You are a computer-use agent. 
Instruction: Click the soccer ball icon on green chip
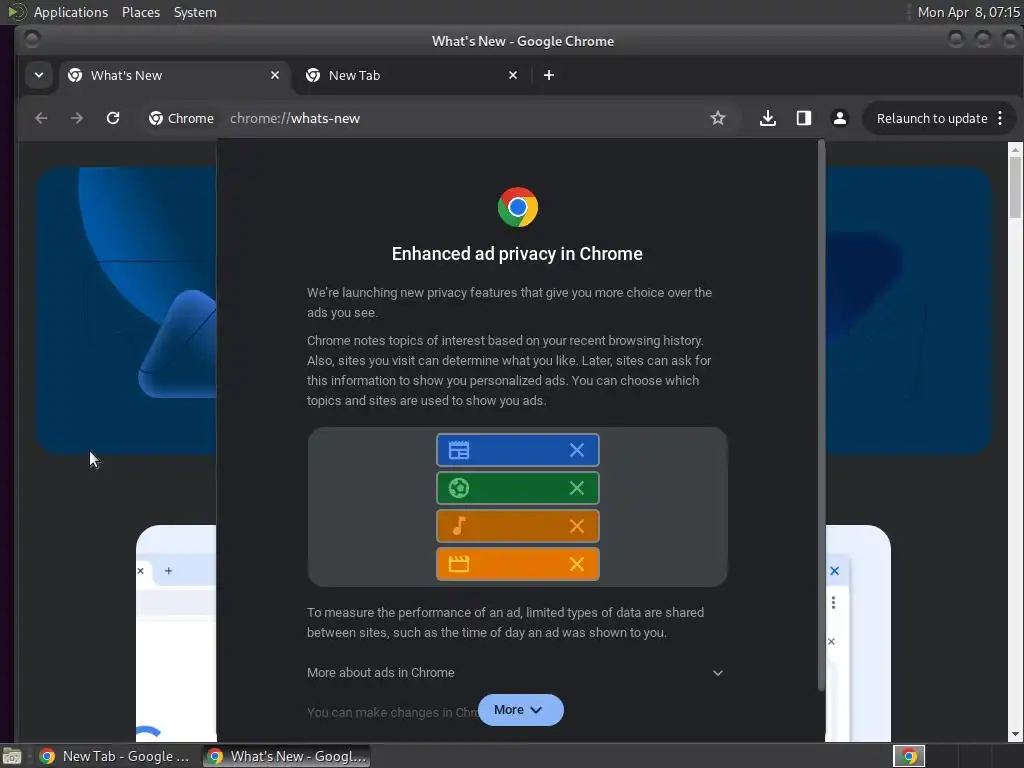coord(458,488)
